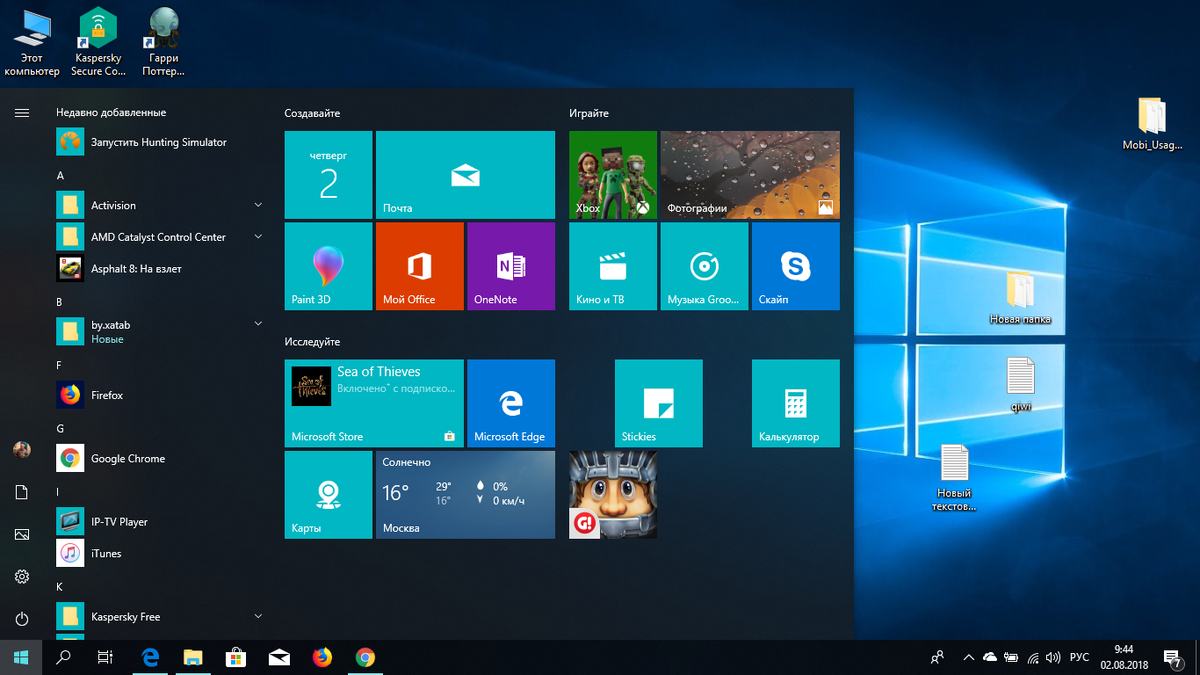
Task: Expand the Start menu hamburger navigation
Action: click(22, 113)
